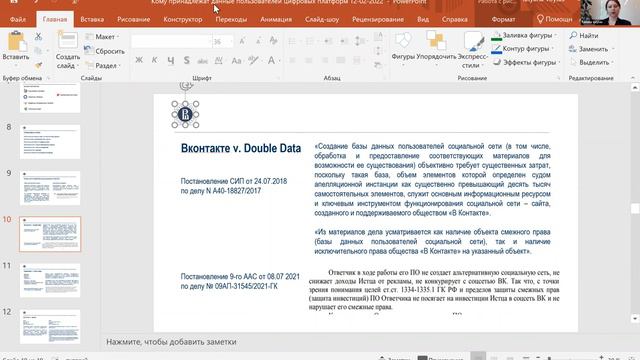Image resolution: width=640 pixels, height=360 pixels.
Task: Open character spacing (AV) options
Action: [x=219, y=61]
